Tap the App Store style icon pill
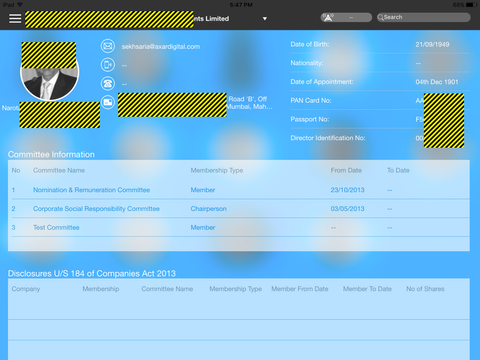The width and height of the screenshot is (480, 360). pyautogui.click(x=346, y=17)
